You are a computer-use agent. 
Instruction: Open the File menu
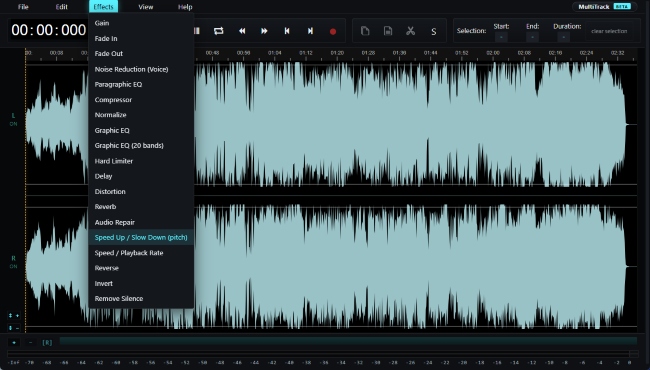(23, 7)
